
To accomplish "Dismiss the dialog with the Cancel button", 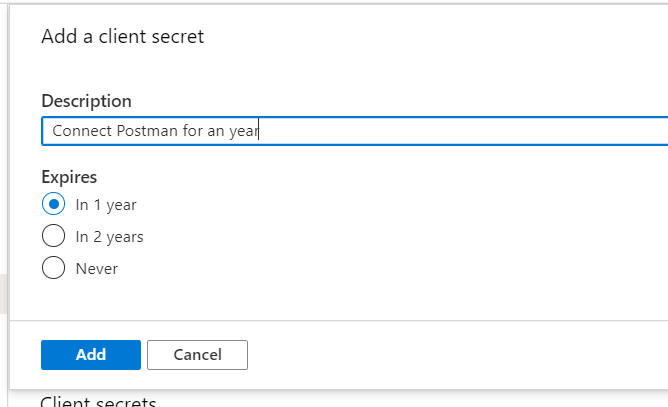I will coord(197,355).
